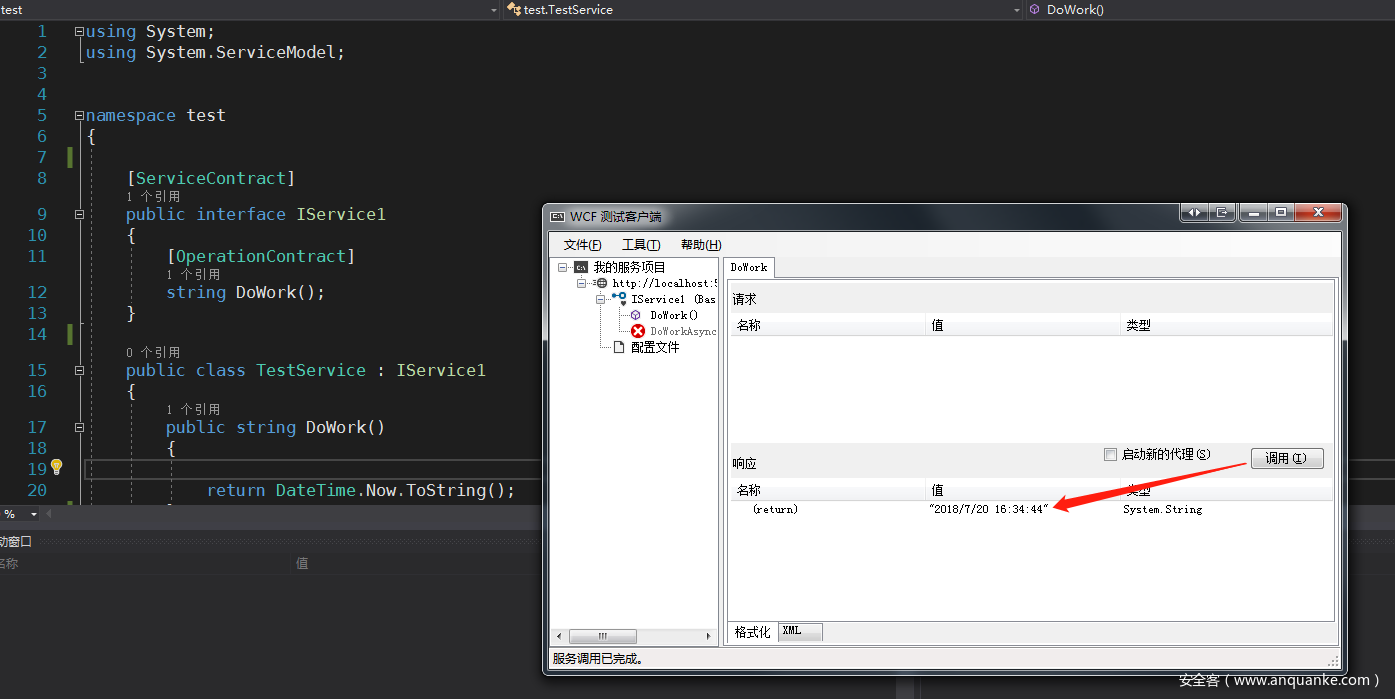Click the tree panel horizontal scrollbar thumb

click(x=603, y=636)
